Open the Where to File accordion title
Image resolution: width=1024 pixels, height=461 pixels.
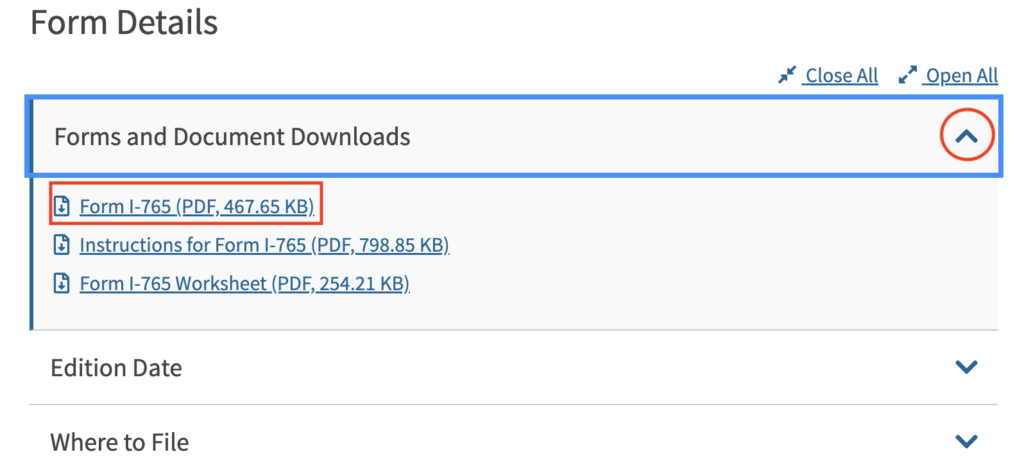[119, 441]
